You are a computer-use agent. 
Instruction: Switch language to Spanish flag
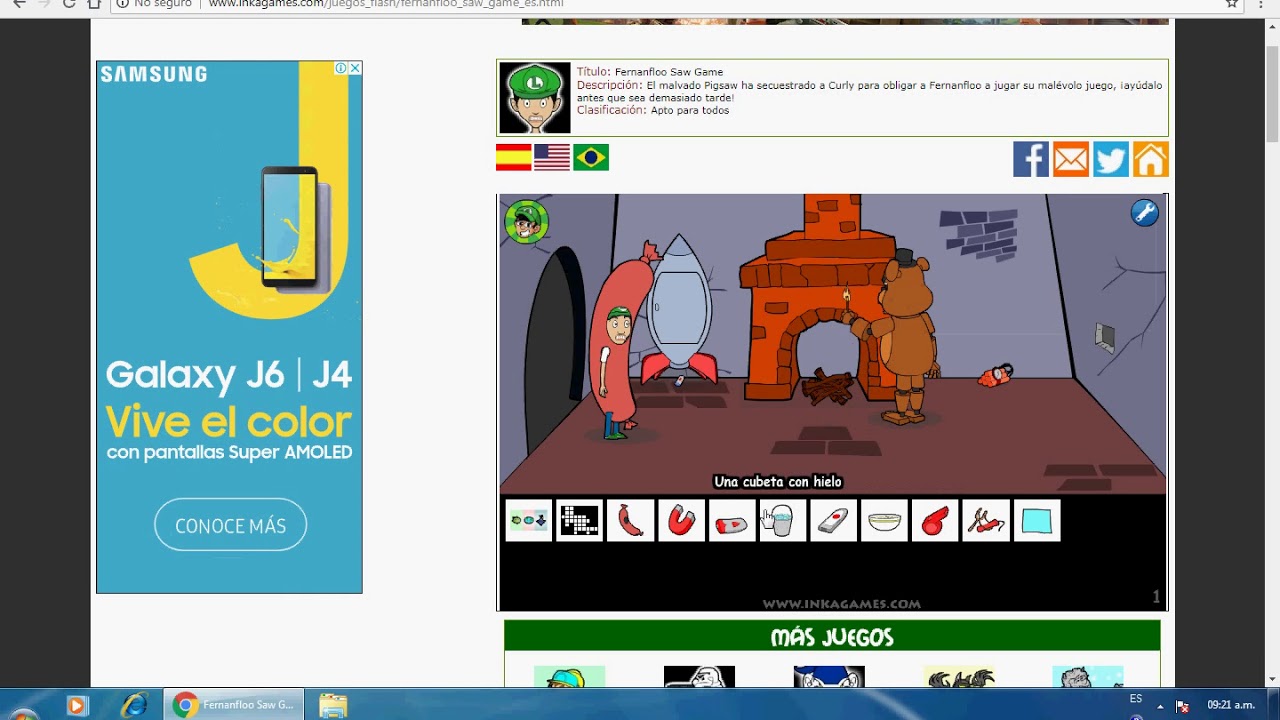click(514, 158)
